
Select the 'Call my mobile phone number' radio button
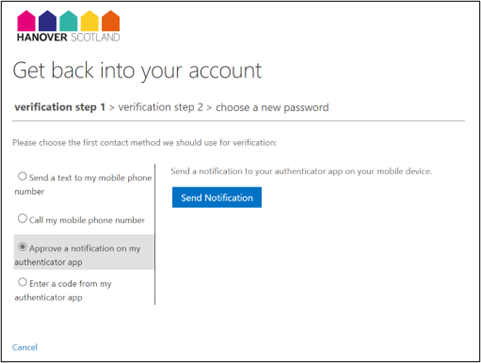click(22, 218)
